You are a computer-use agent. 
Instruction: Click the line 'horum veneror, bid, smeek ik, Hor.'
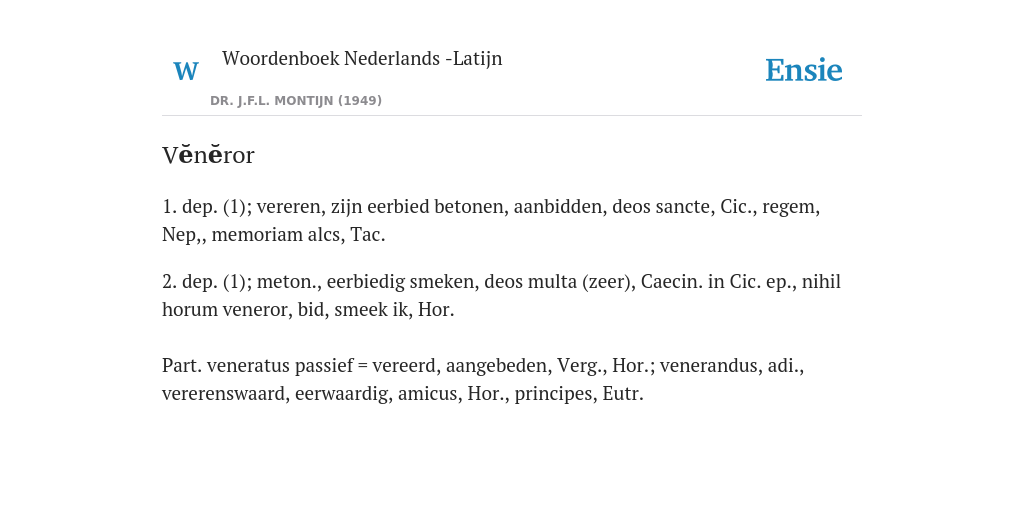(308, 310)
